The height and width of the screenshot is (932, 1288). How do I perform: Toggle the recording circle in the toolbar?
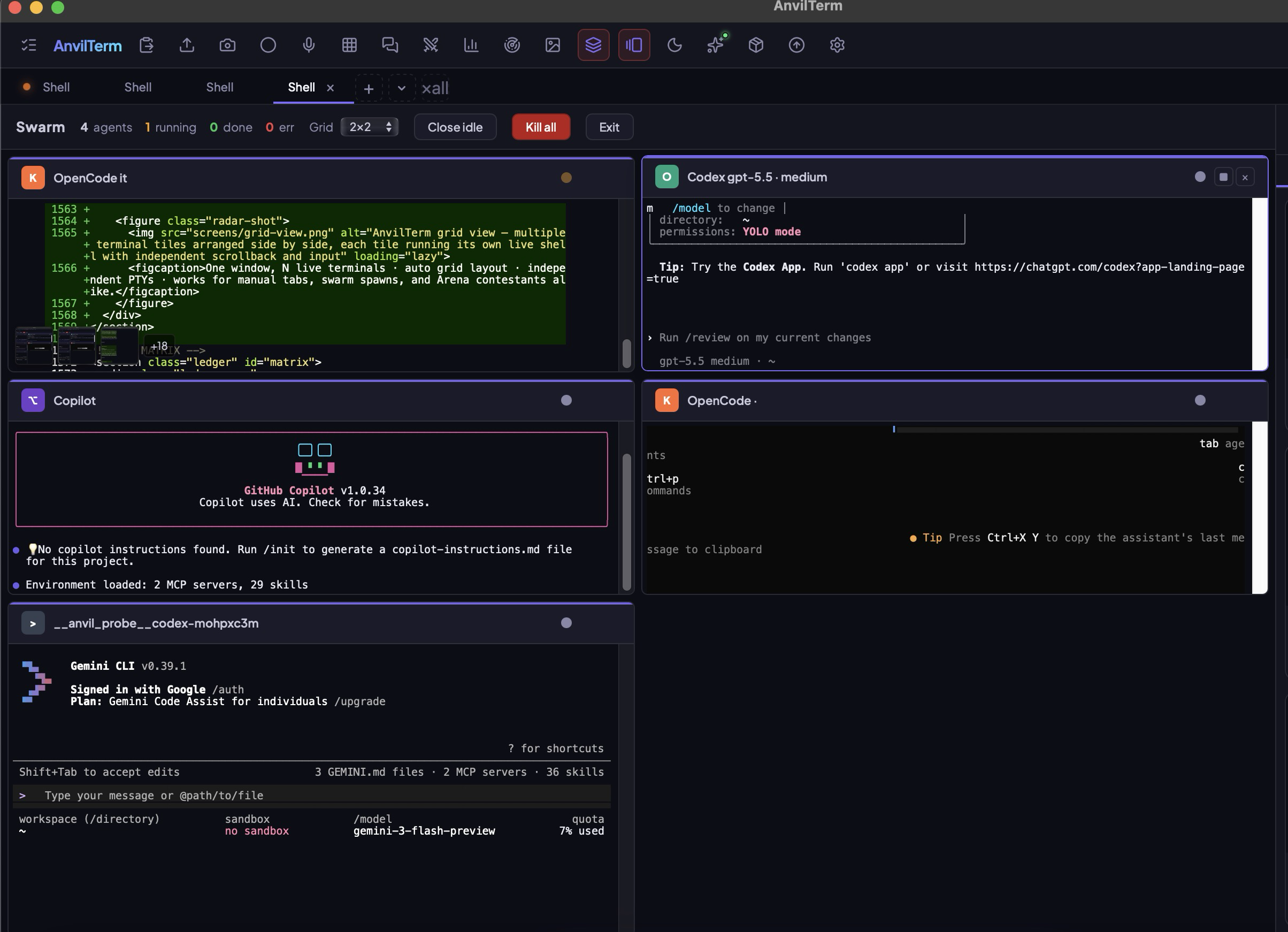pyautogui.click(x=268, y=45)
